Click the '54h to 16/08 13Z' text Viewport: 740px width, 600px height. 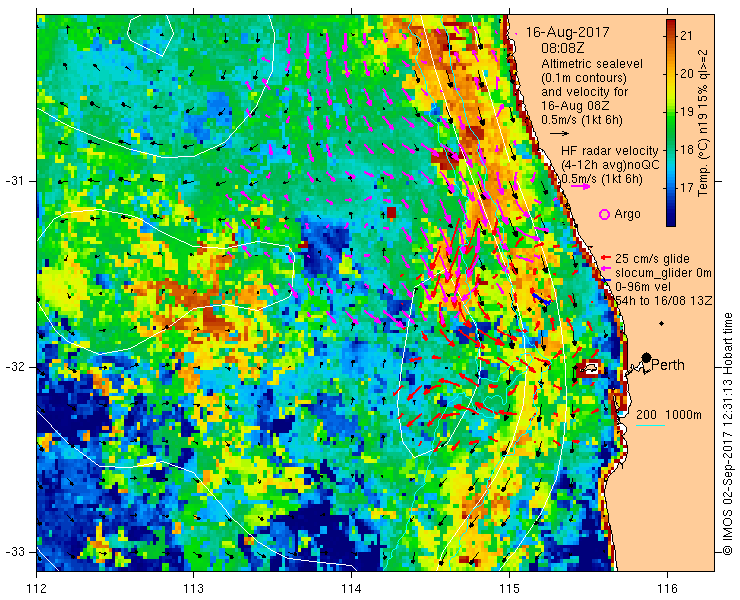pyautogui.click(x=664, y=301)
